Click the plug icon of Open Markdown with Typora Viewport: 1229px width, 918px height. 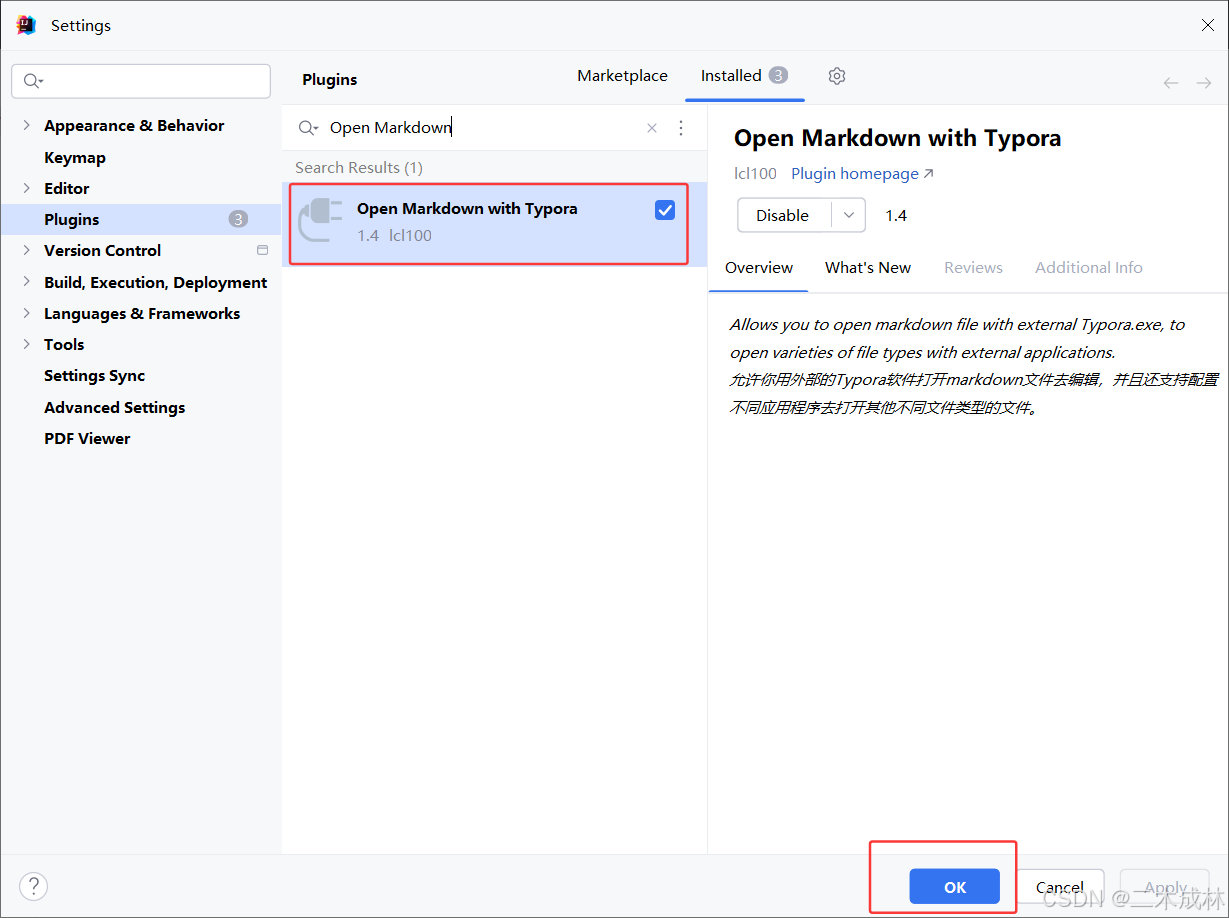320,220
